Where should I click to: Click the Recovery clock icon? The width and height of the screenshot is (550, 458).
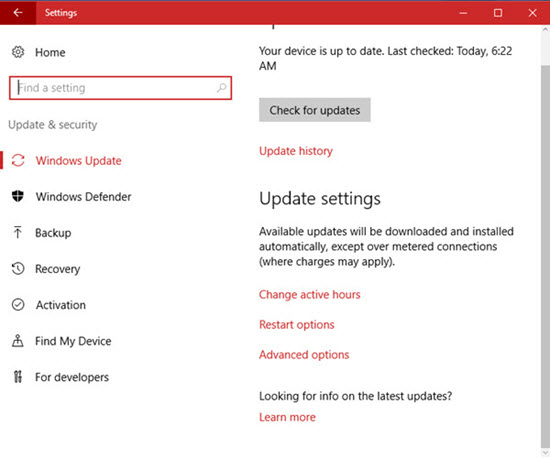(18, 269)
